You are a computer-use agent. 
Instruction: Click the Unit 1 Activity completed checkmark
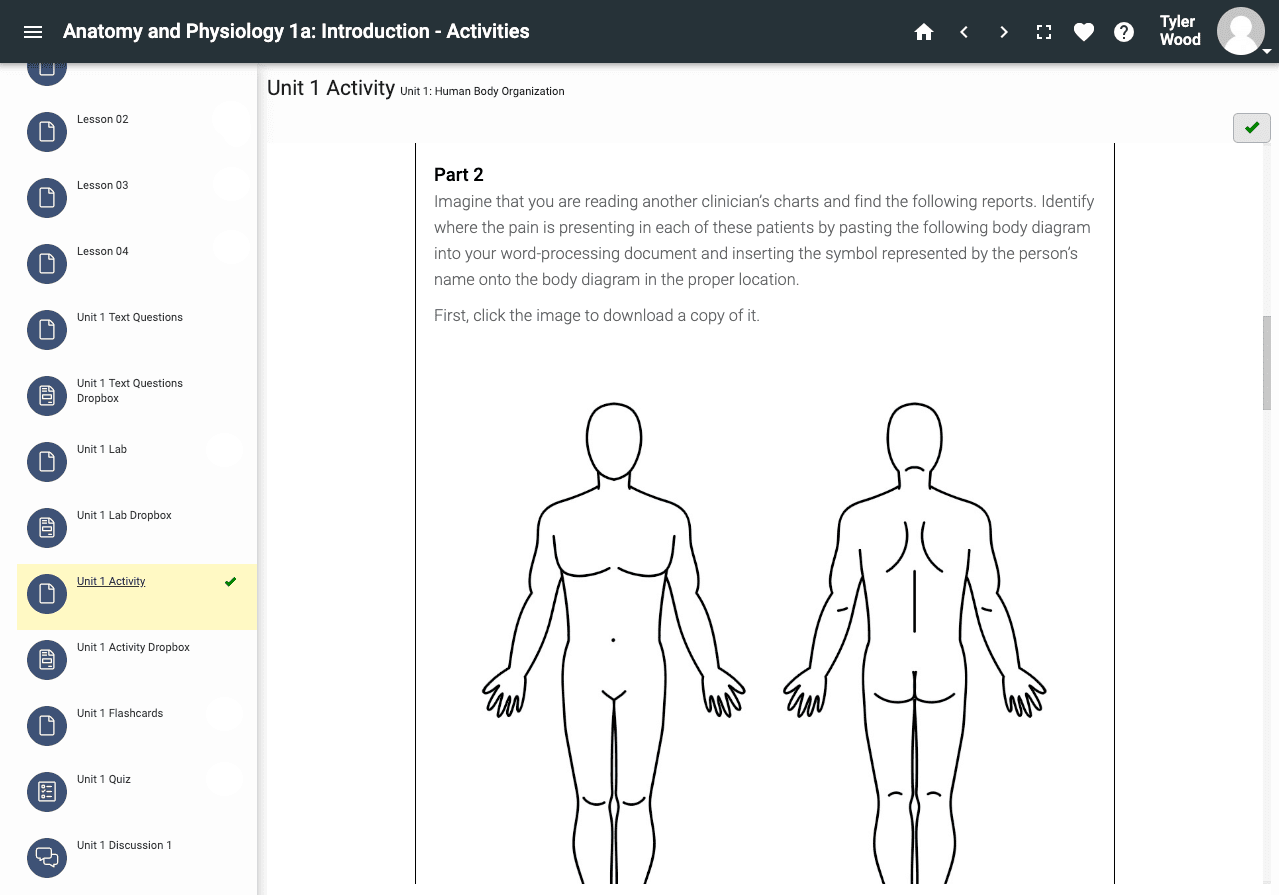[x=231, y=582]
